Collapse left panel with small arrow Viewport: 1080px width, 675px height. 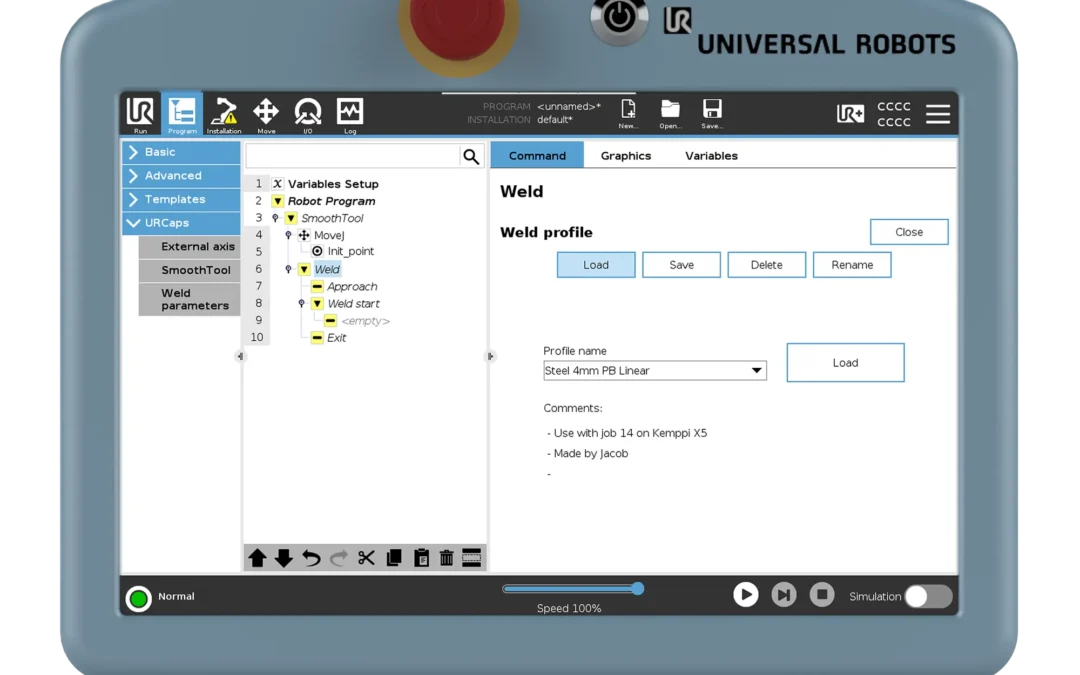click(x=240, y=357)
